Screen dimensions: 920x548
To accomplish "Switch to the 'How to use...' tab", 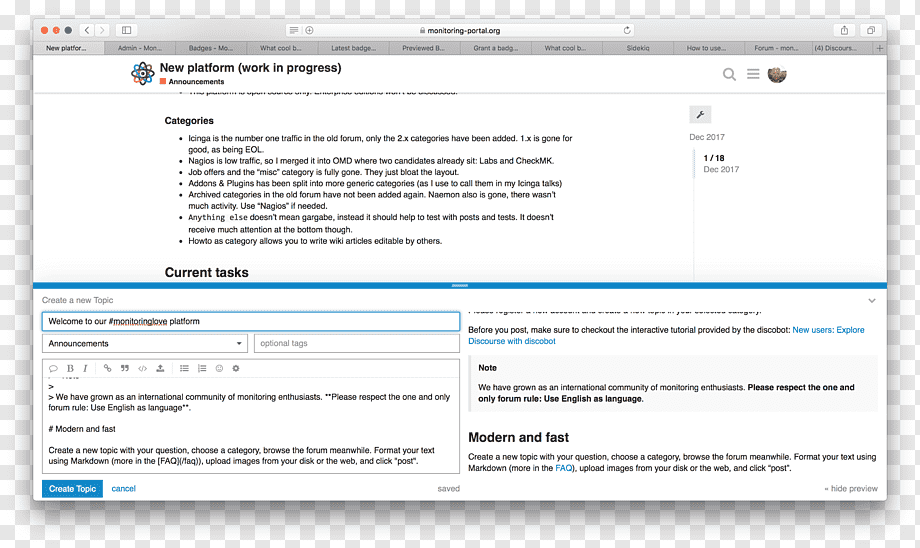I will tap(706, 48).
